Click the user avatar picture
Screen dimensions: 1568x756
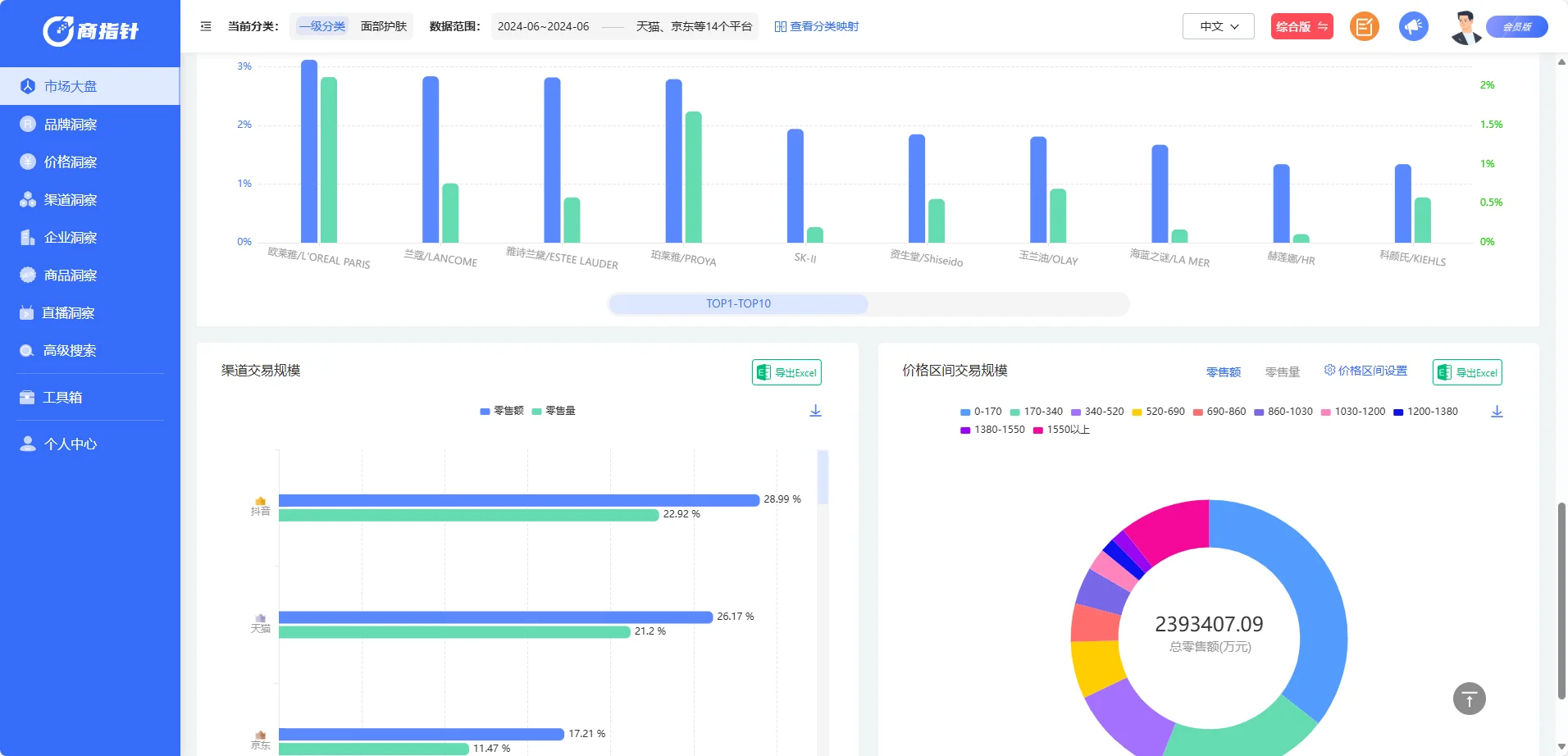point(1465,27)
